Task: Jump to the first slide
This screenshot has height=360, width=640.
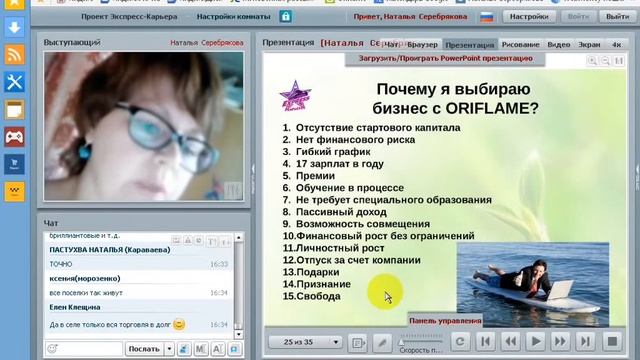Action: (x=486, y=342)
